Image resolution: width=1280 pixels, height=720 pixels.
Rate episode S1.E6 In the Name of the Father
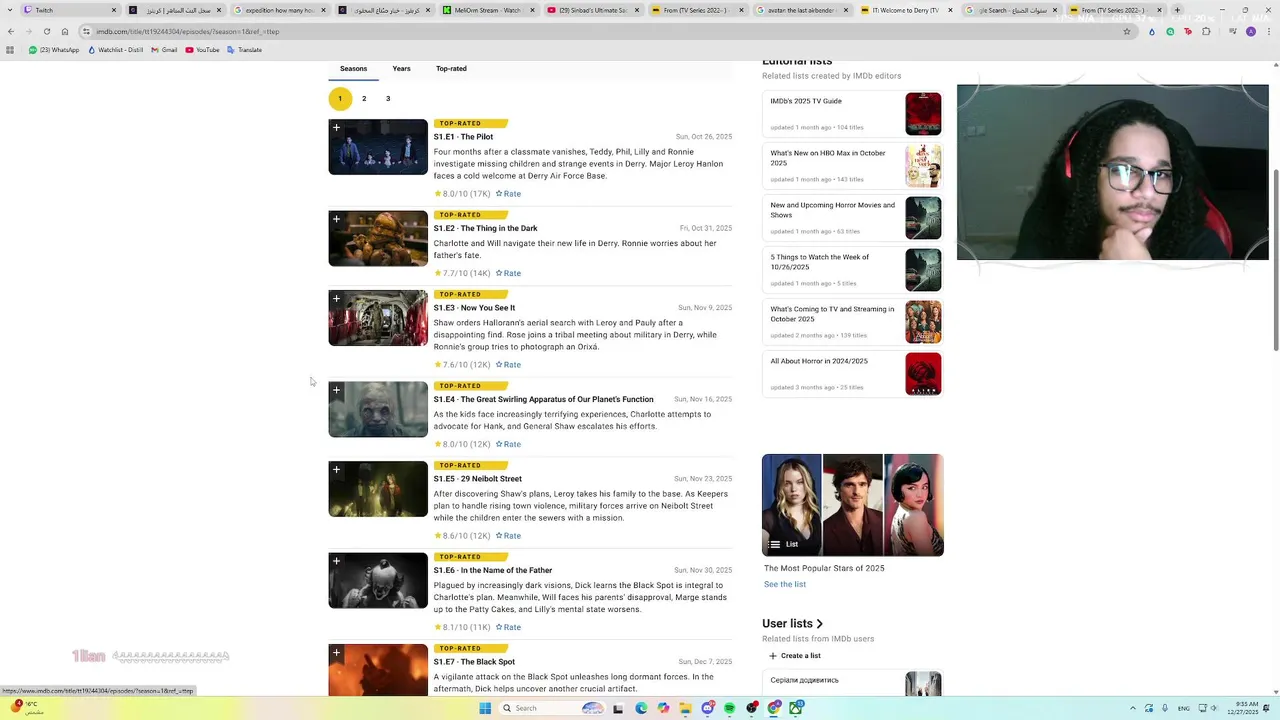(x=508, y=627)
